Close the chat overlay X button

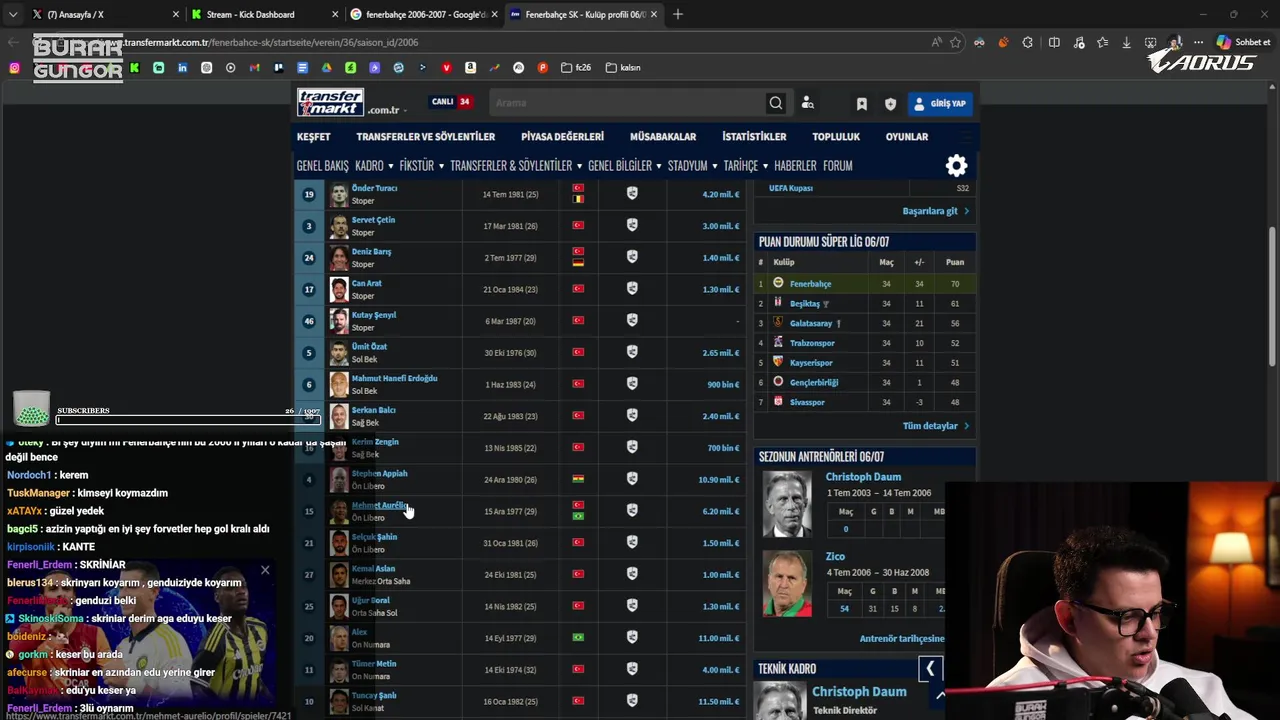[x=265, y=570]
